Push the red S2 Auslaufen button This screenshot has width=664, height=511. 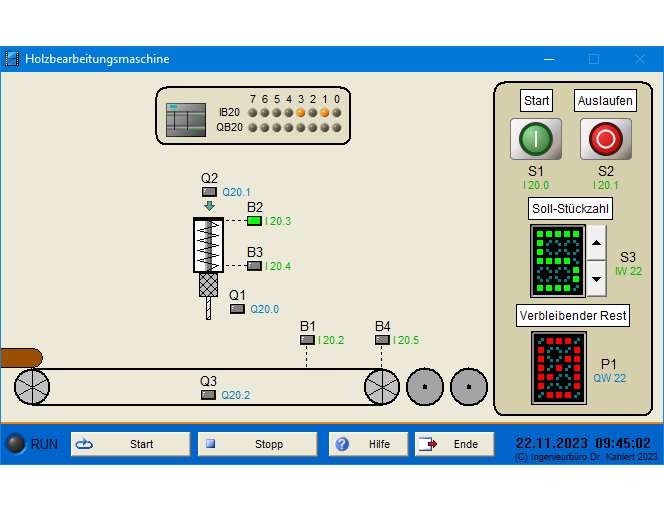pyautogui.click(x=606, y=139)
